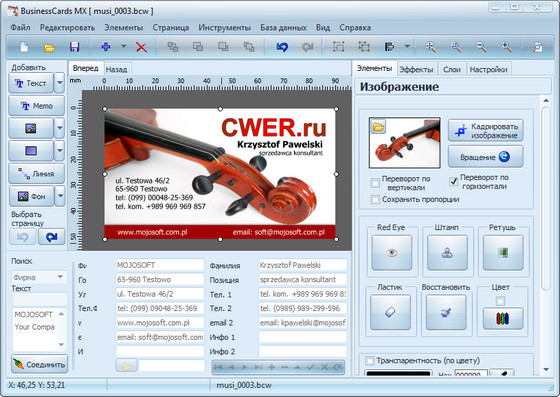Open the Инструменты menu

point(225,27)
